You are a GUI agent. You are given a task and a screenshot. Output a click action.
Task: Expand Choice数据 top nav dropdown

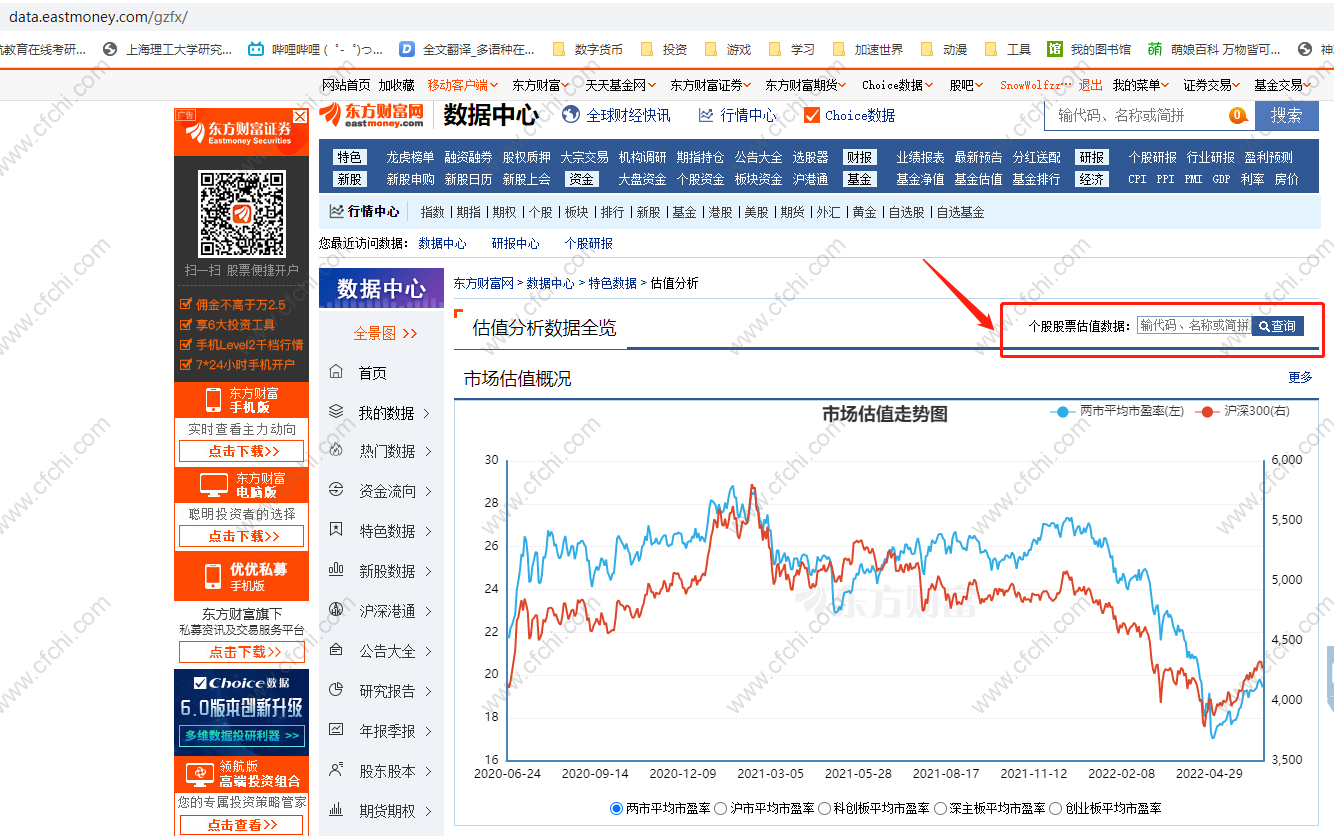898,85
